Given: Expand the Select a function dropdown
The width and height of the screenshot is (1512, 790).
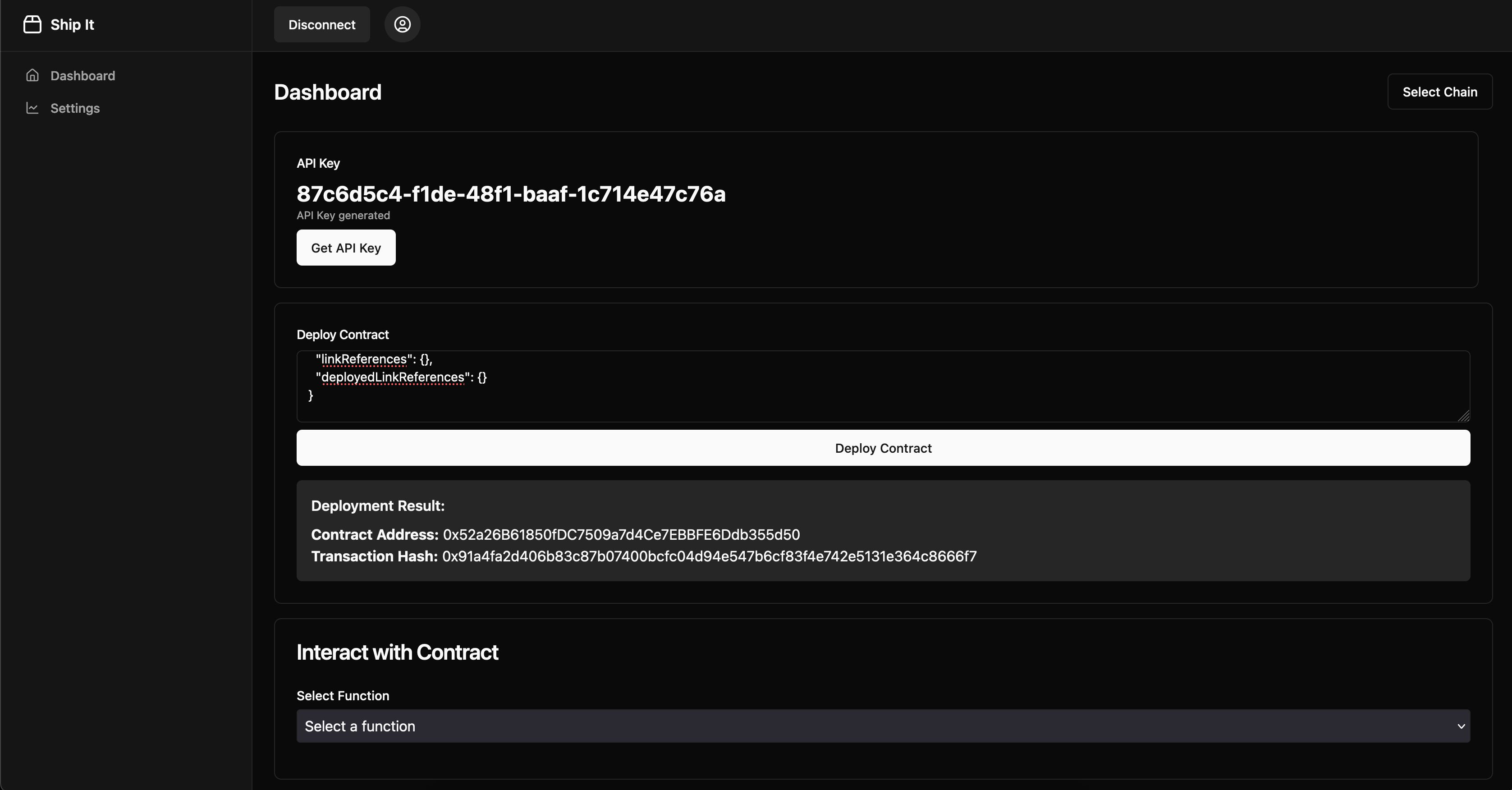Looking at the screenshot, I should pyautogui.click(x=883, y=726).
